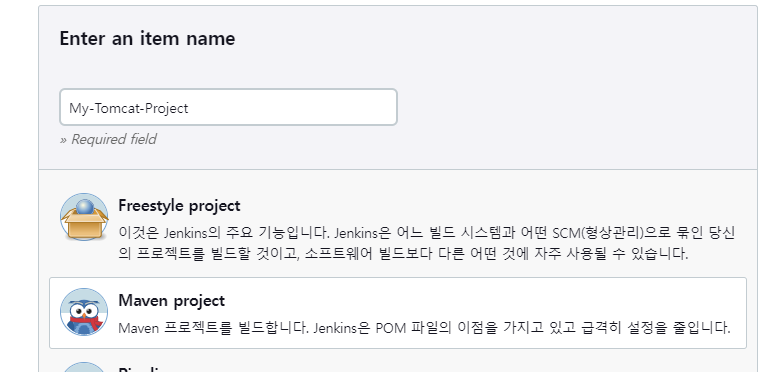Viewport: 768px width, 372px height.
Task: Click the Freestyle description's second line
Action: click(x=403, y=254)
